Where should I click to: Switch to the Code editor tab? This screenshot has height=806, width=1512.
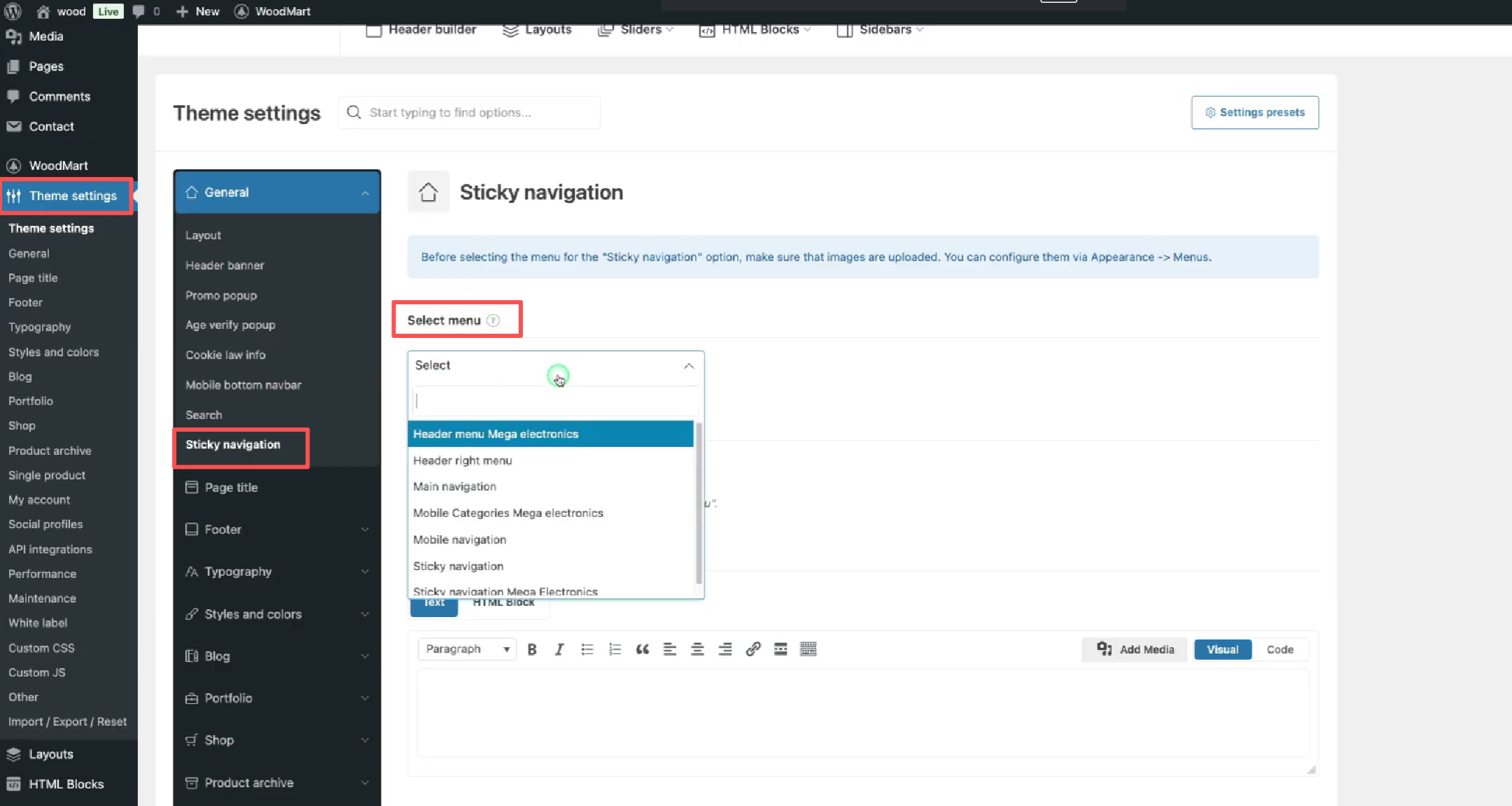coord(1280,649)
